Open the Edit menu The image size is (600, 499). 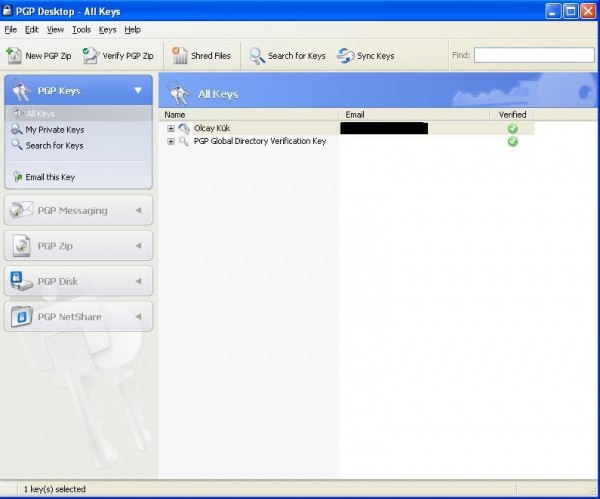pos(32,29)
